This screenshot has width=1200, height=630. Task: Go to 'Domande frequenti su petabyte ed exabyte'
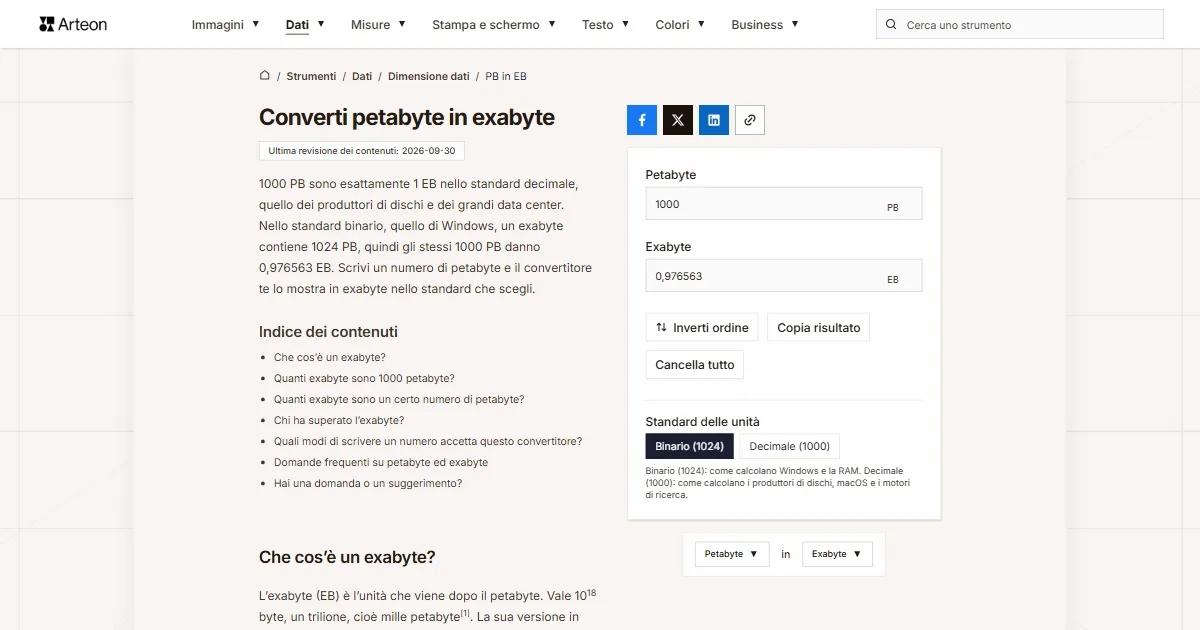click(x=381, y=462)
